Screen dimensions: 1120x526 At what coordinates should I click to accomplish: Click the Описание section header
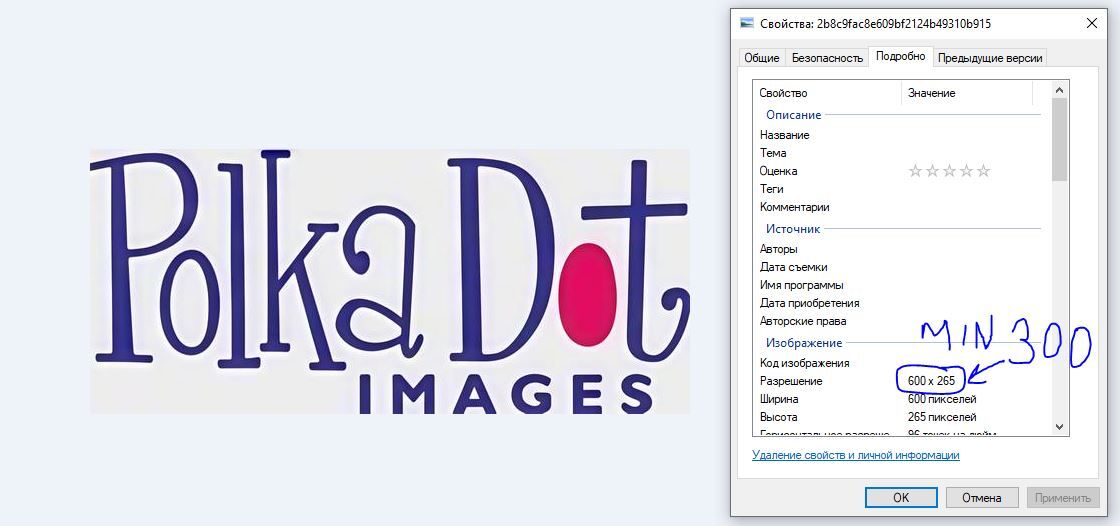click(794, 115)
